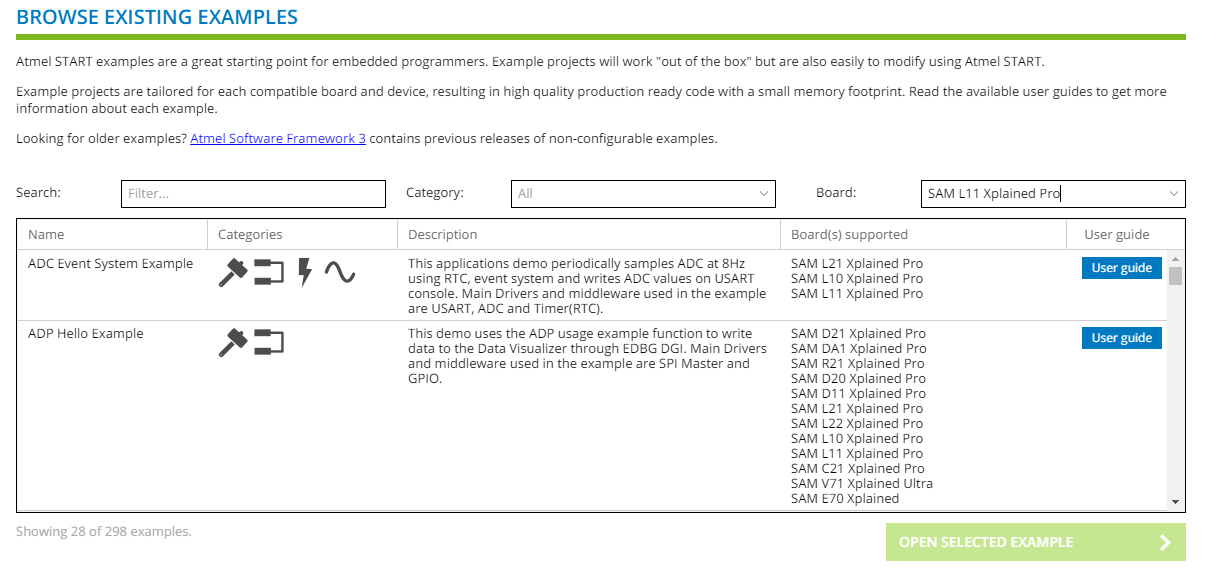Open the Category dropdown showing All
1213x587 pixels.
pyautogui.click(x=643, y=194)
